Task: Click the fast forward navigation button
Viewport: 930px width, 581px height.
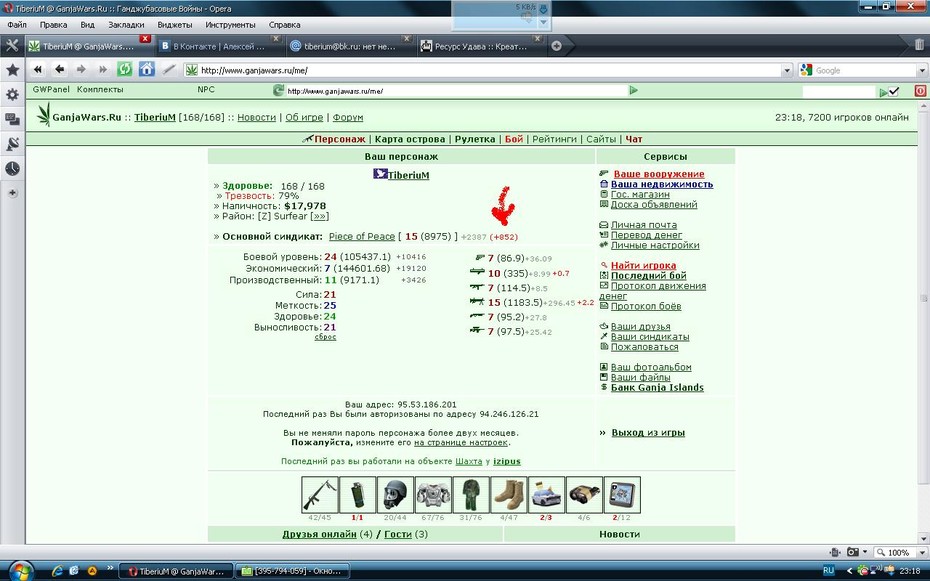Action: pos(103,69)
